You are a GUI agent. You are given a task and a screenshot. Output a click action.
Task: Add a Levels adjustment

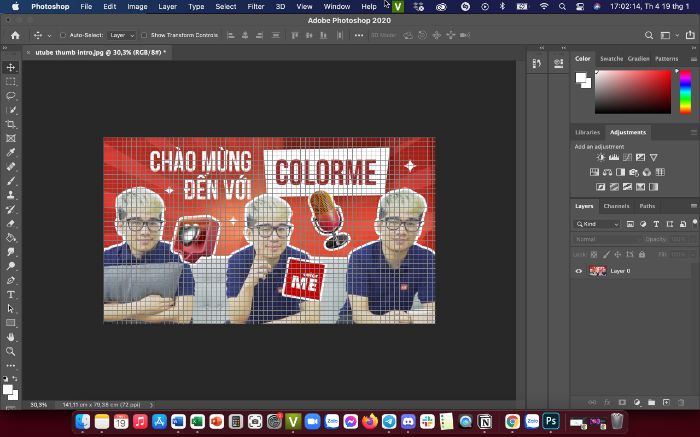[x=614, y=157]
